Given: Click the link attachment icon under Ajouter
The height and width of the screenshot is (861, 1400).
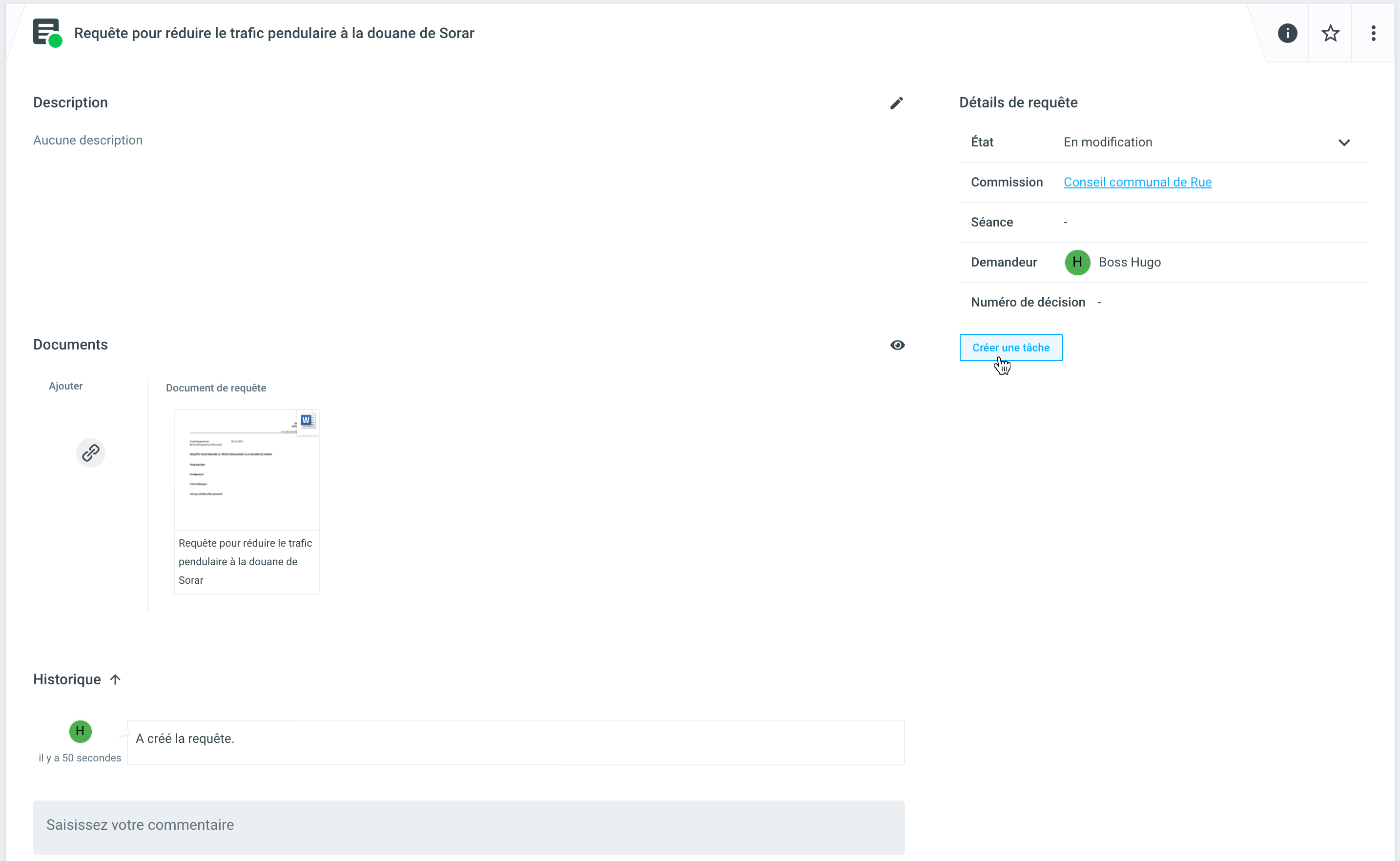Looking at the screenshot, I should [x=90, y=453].
